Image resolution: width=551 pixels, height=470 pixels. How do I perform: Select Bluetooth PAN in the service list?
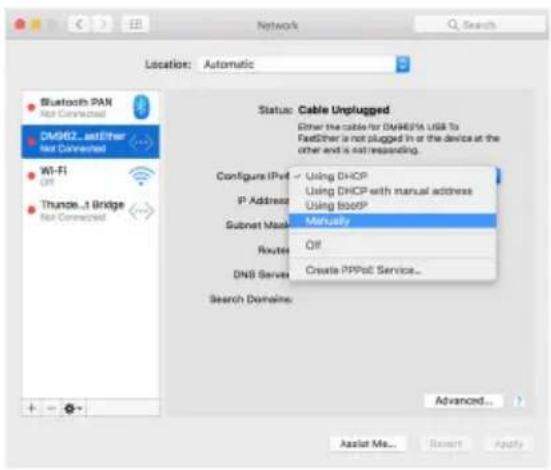click(x=90, y=108)
